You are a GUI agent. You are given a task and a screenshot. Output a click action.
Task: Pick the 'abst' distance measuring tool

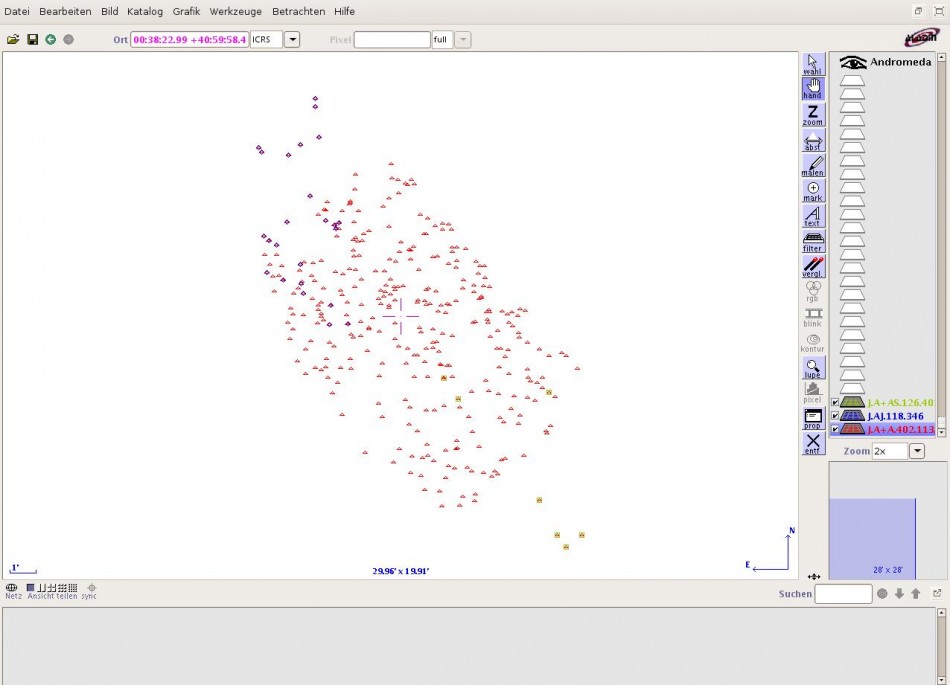coord(813,140)
